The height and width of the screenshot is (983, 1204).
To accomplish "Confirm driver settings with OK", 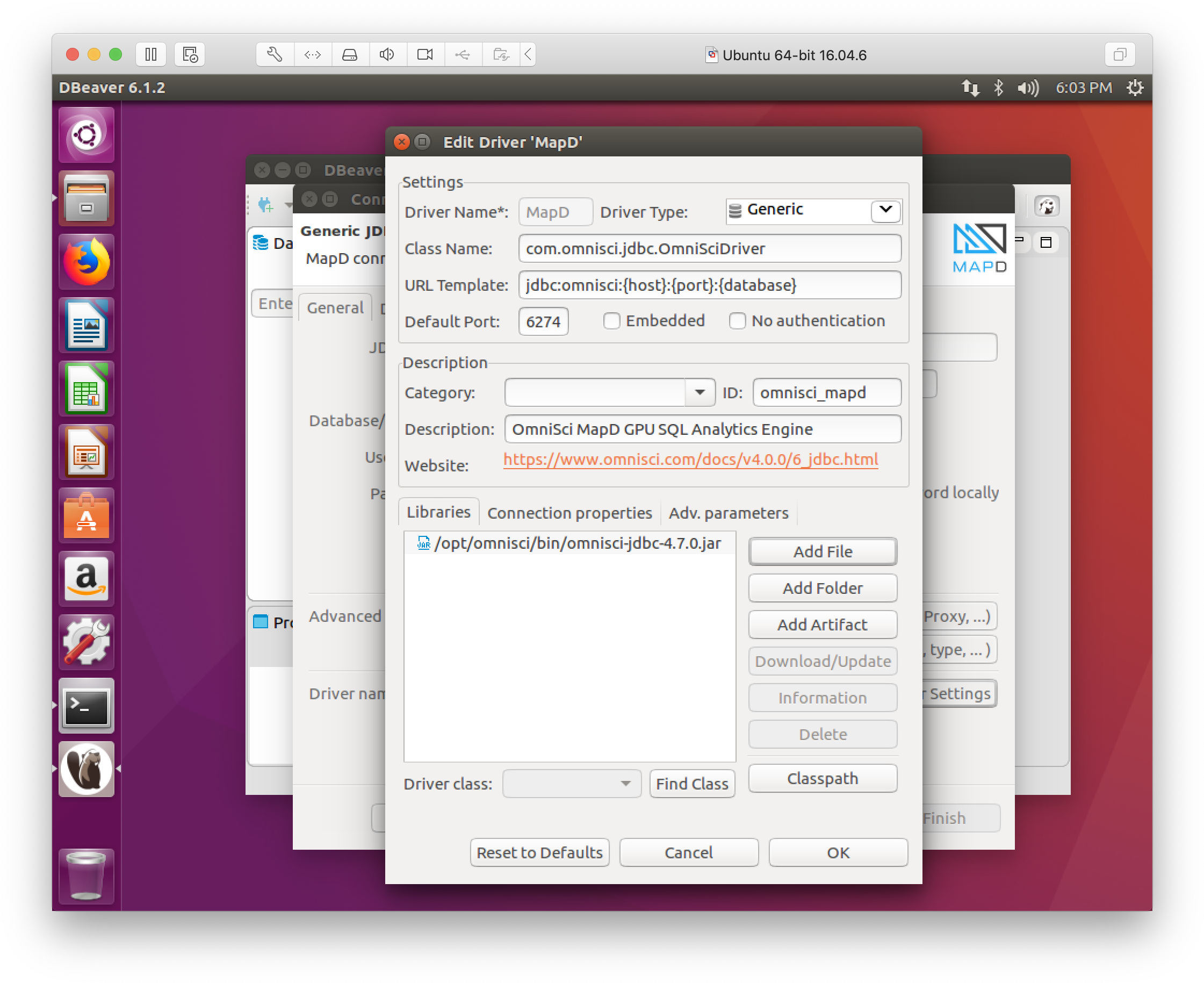I will coord(838,853).
